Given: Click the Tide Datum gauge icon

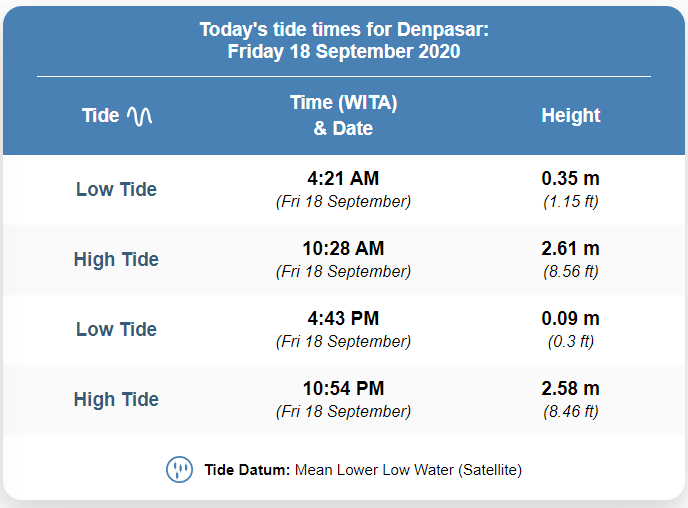Looking at the screenshot, I should click(x=179, y=469).
